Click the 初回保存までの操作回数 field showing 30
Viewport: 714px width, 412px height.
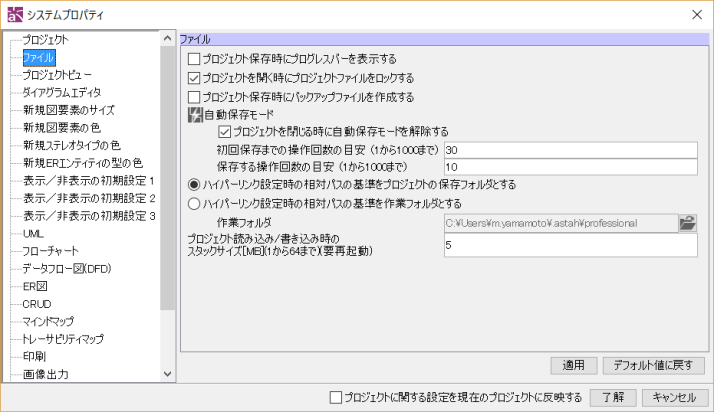571,150
